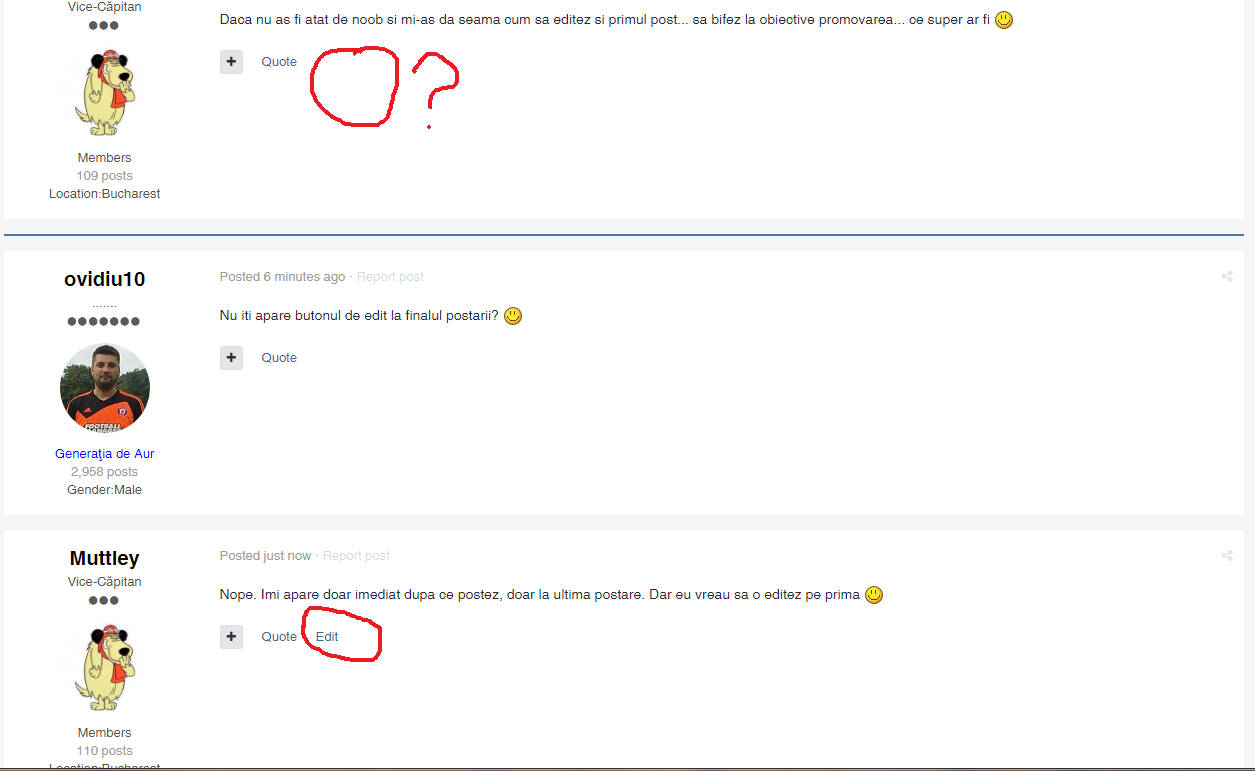Quote the top Muttley post
The width and height of the screenshot is (1255, 771).
tap(279, 62)
